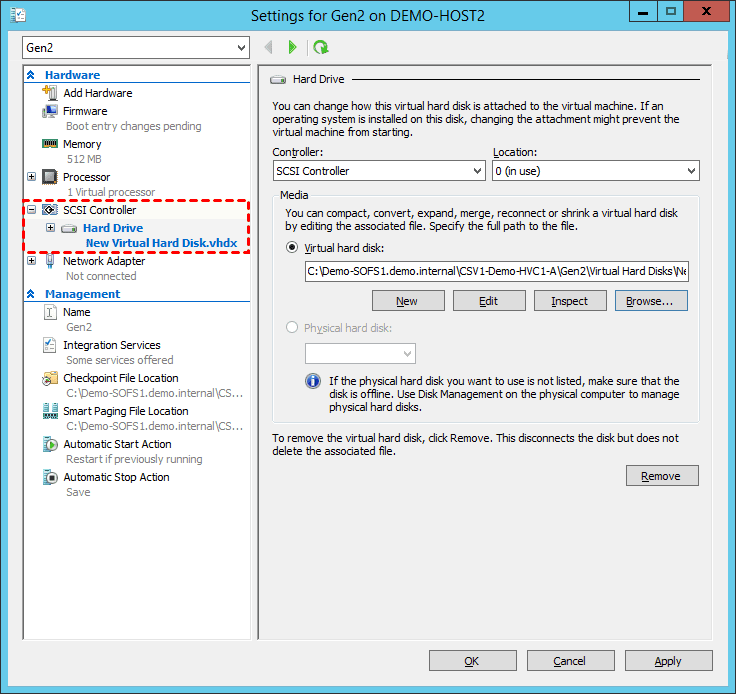Screen dimensions: 736x694
Task: Open the Gen2 virtual machine dropdown
Action: (136, 48)
